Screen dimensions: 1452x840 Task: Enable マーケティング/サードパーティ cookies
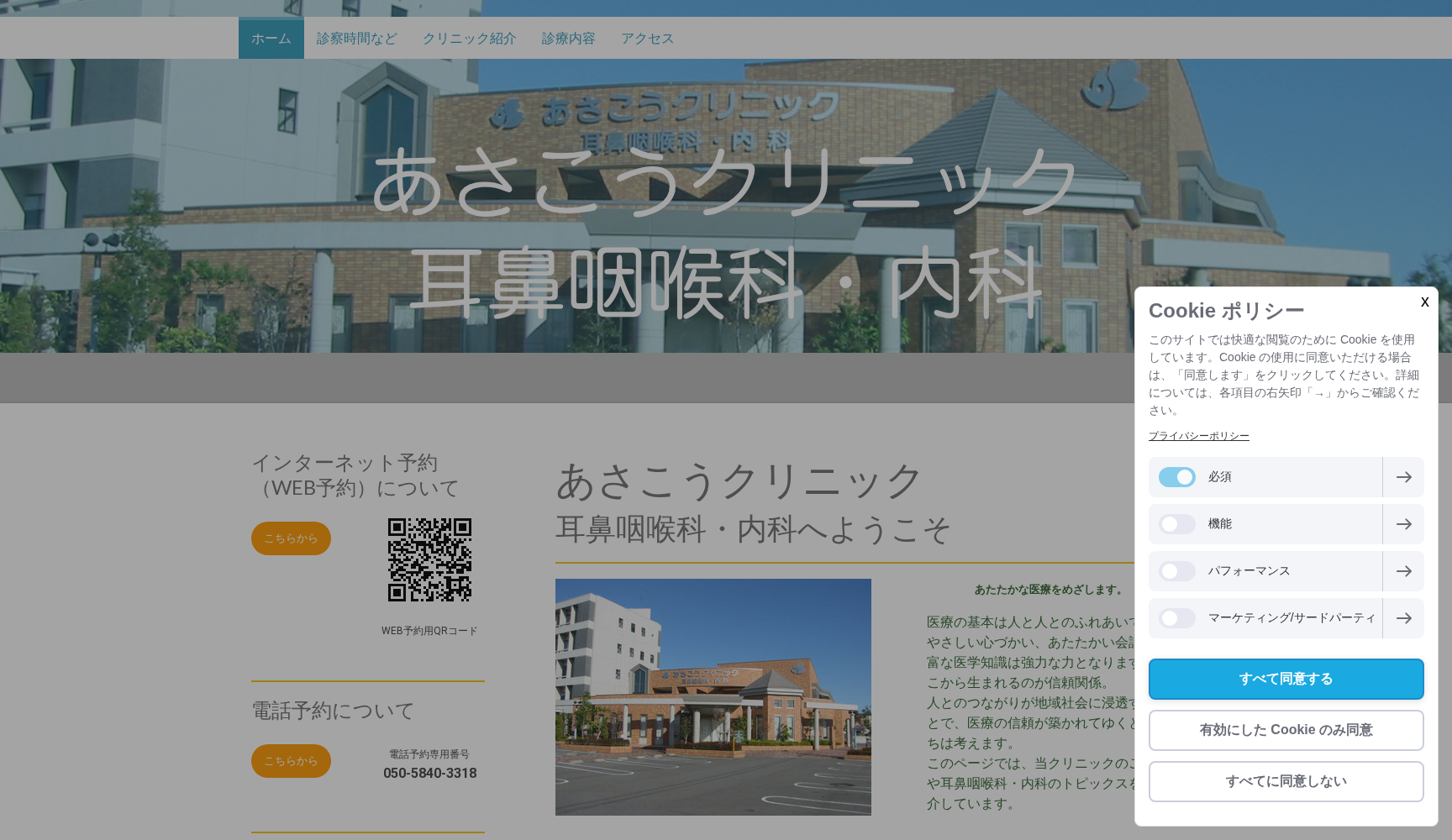pyautogui.click(x=1176, y=618)
